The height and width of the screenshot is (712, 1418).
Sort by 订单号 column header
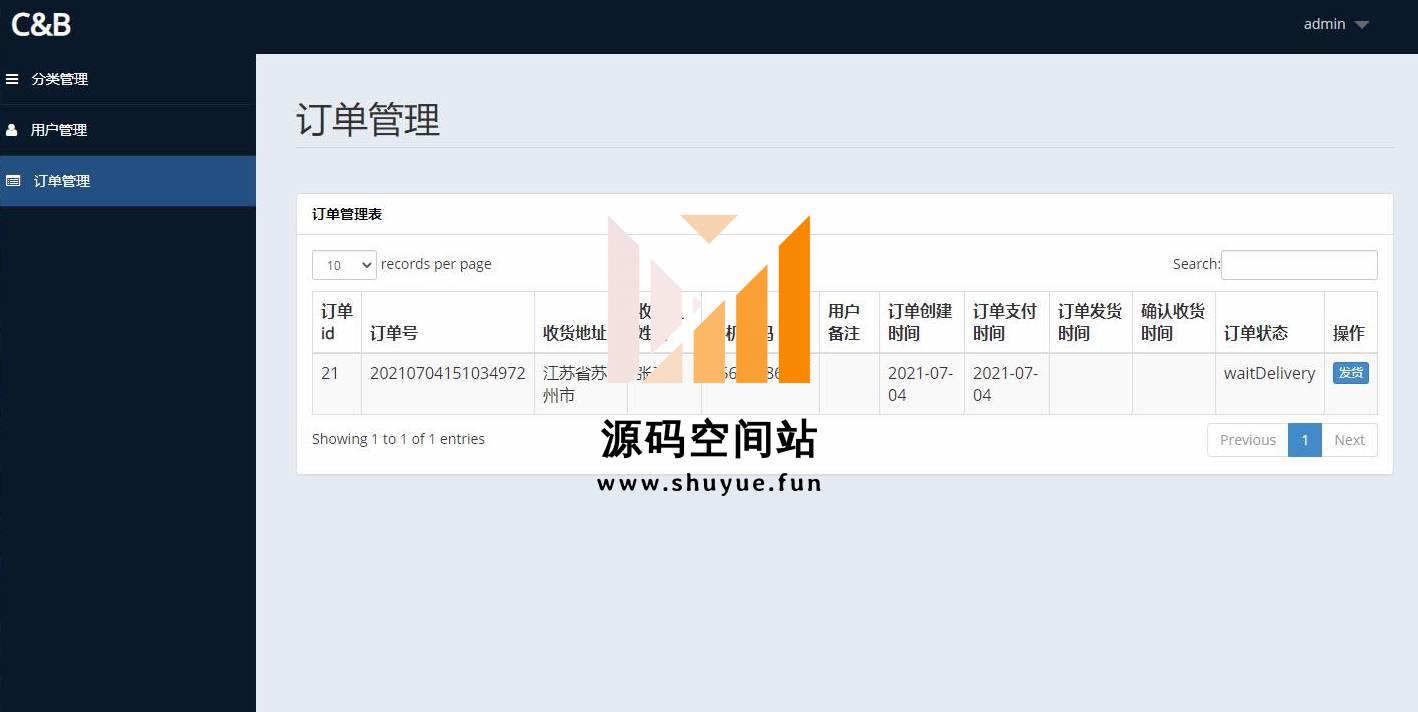(x=448, y=322)
